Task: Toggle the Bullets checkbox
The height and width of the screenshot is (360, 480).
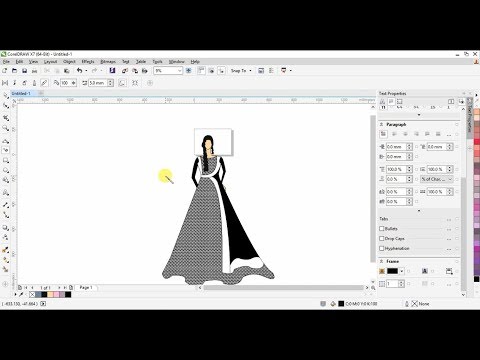Action: tap(382, 229)
